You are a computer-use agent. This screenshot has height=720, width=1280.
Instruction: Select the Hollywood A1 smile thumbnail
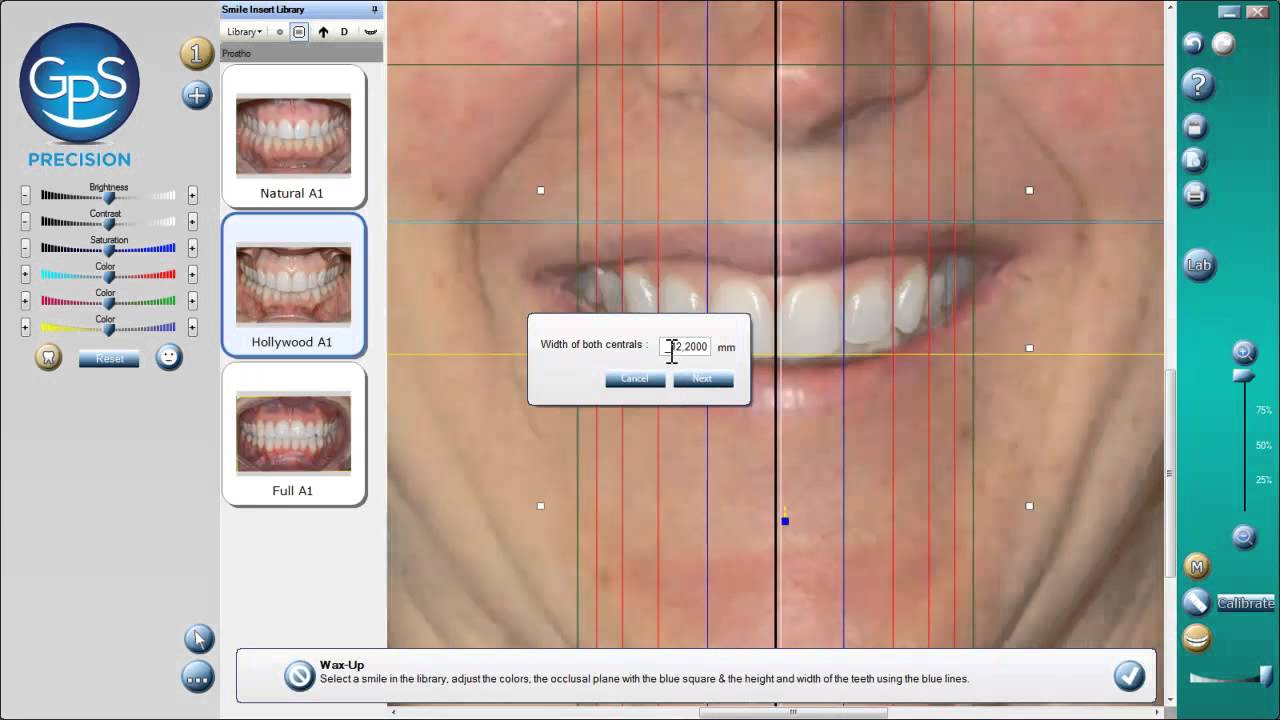click(x=293, y=285)
